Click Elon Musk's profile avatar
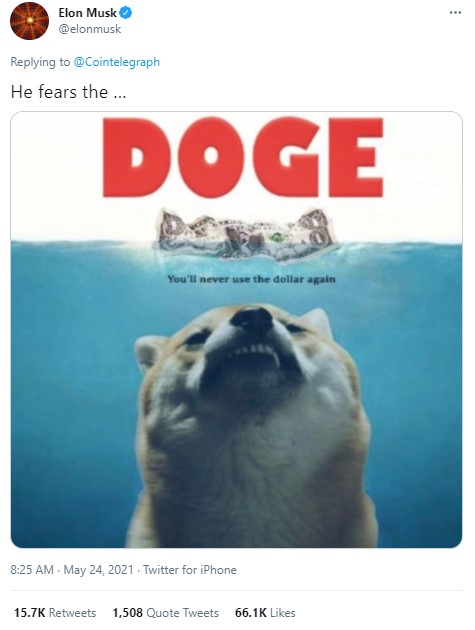The image size is (475, 630). (x=29, y=20)
